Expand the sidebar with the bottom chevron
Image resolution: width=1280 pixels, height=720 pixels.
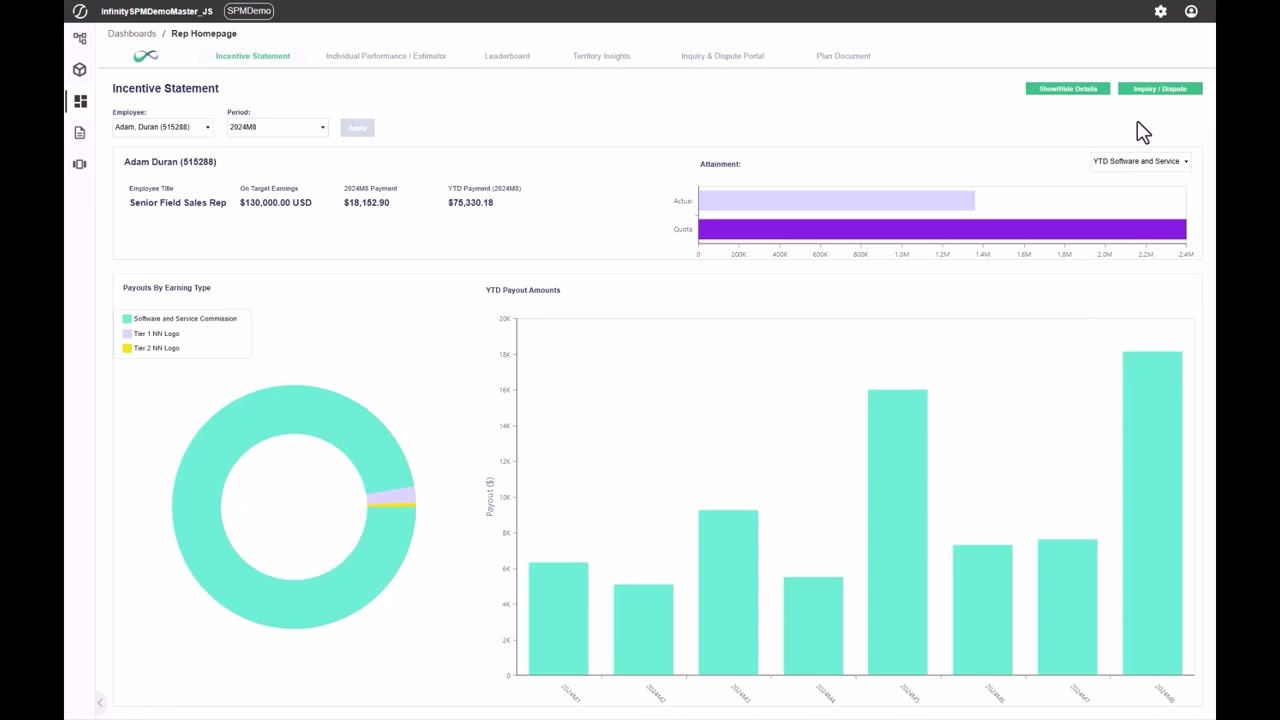(100, 703)
